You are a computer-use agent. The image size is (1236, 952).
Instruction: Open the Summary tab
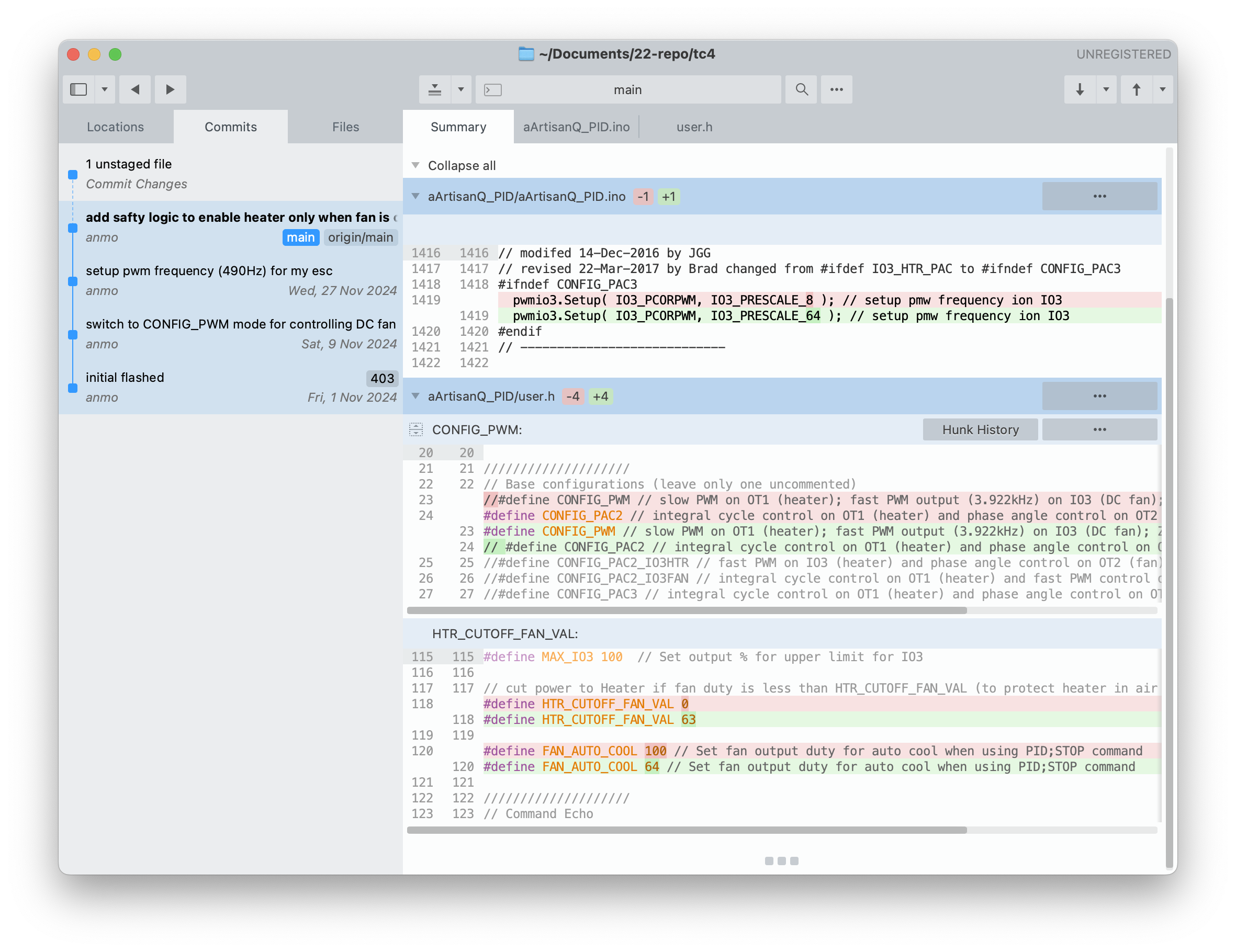coord(458,127)
